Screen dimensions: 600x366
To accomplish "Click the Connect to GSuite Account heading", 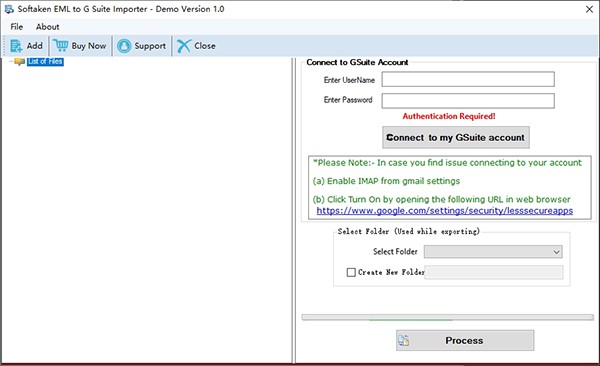I will coord(357,62).
